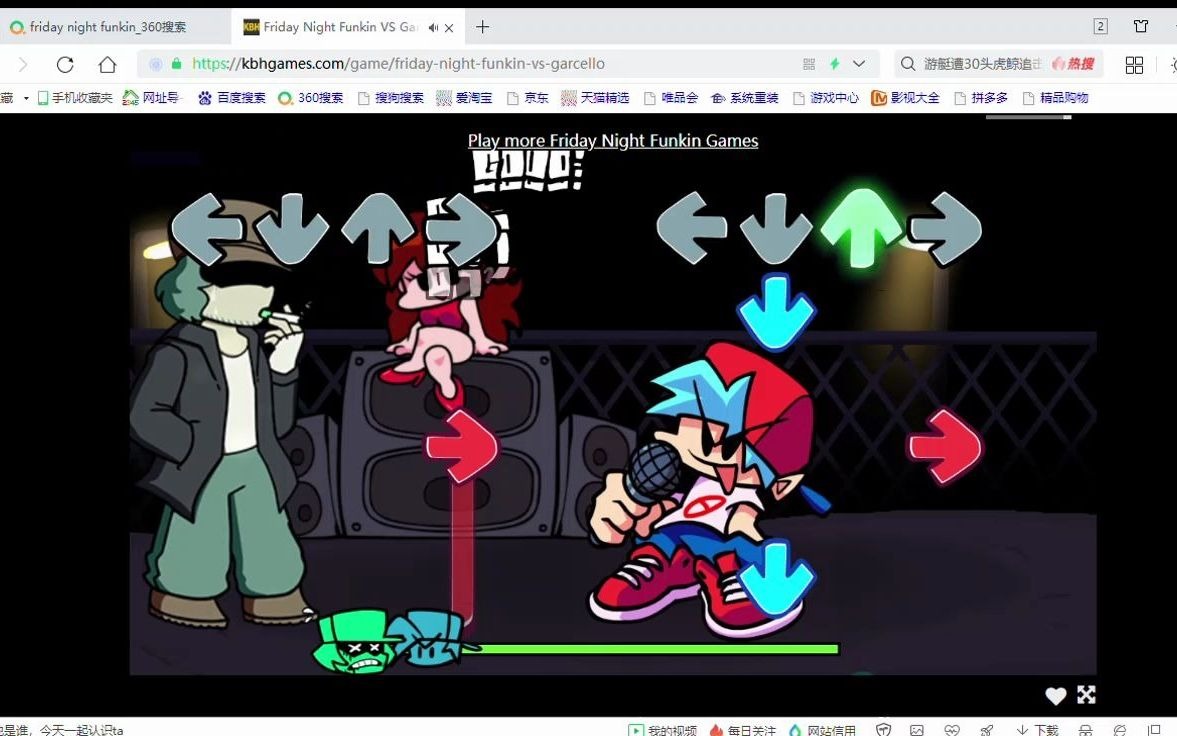The height and width of the screenshot is (736, 1177).
Task: Open the 天猫精选 bookmark
Action: point(595,98)
